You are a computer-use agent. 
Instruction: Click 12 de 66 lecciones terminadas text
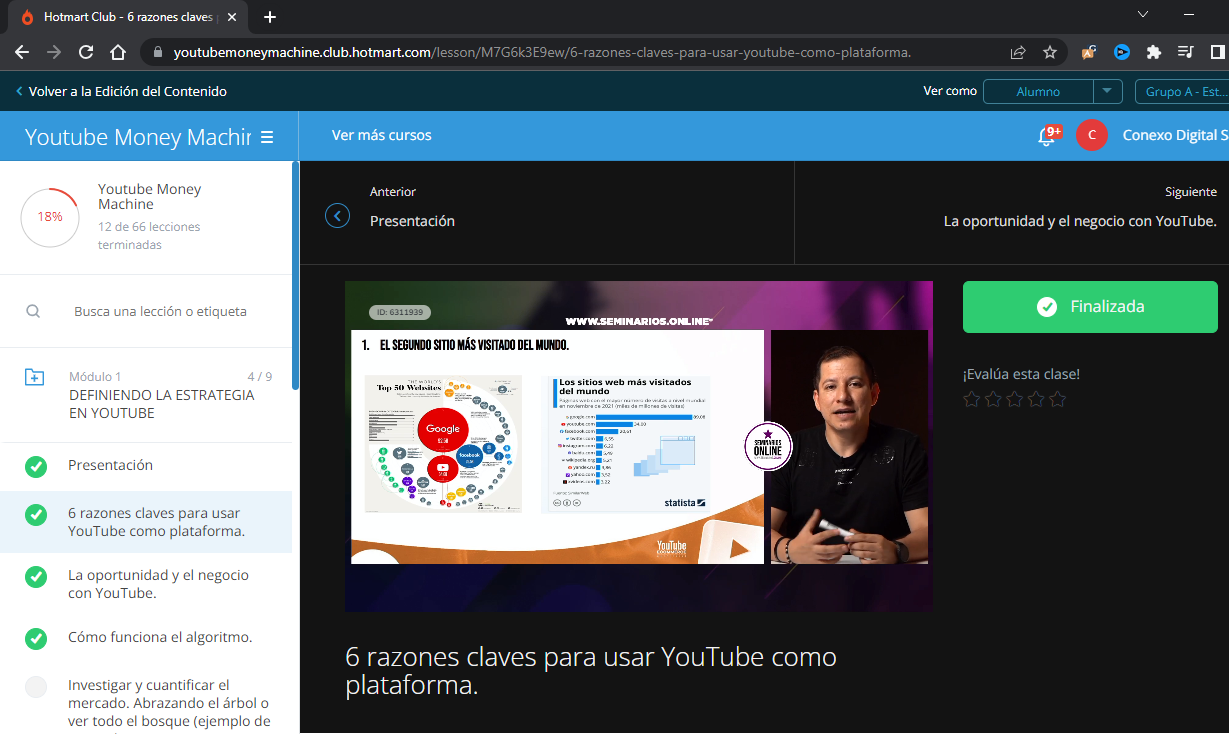[149, 236]
